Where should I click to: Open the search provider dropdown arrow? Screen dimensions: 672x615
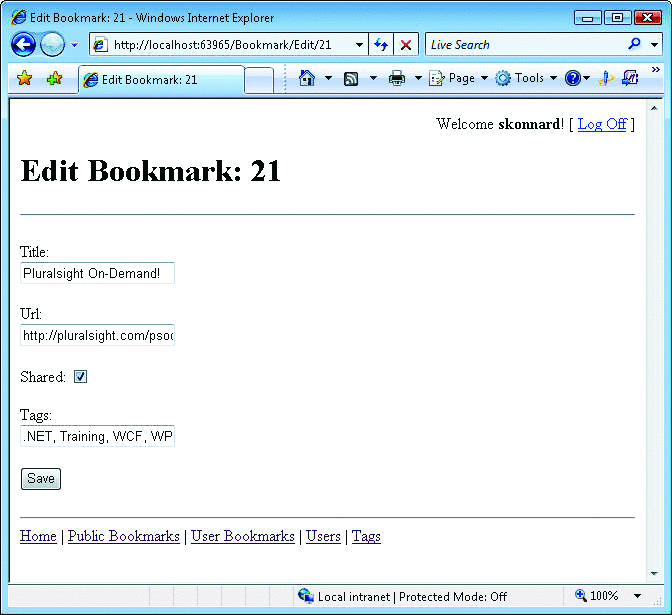pos(654,45)
